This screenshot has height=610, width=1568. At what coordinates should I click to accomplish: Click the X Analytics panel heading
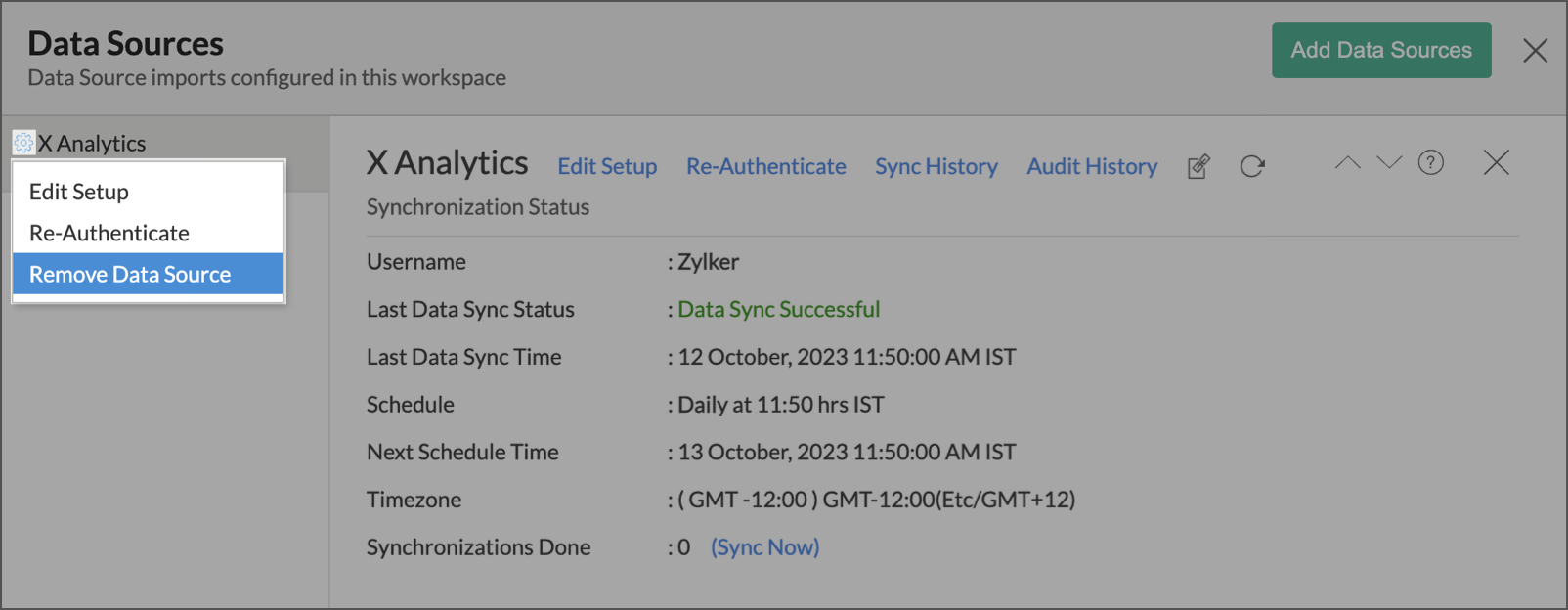(448, 162)
